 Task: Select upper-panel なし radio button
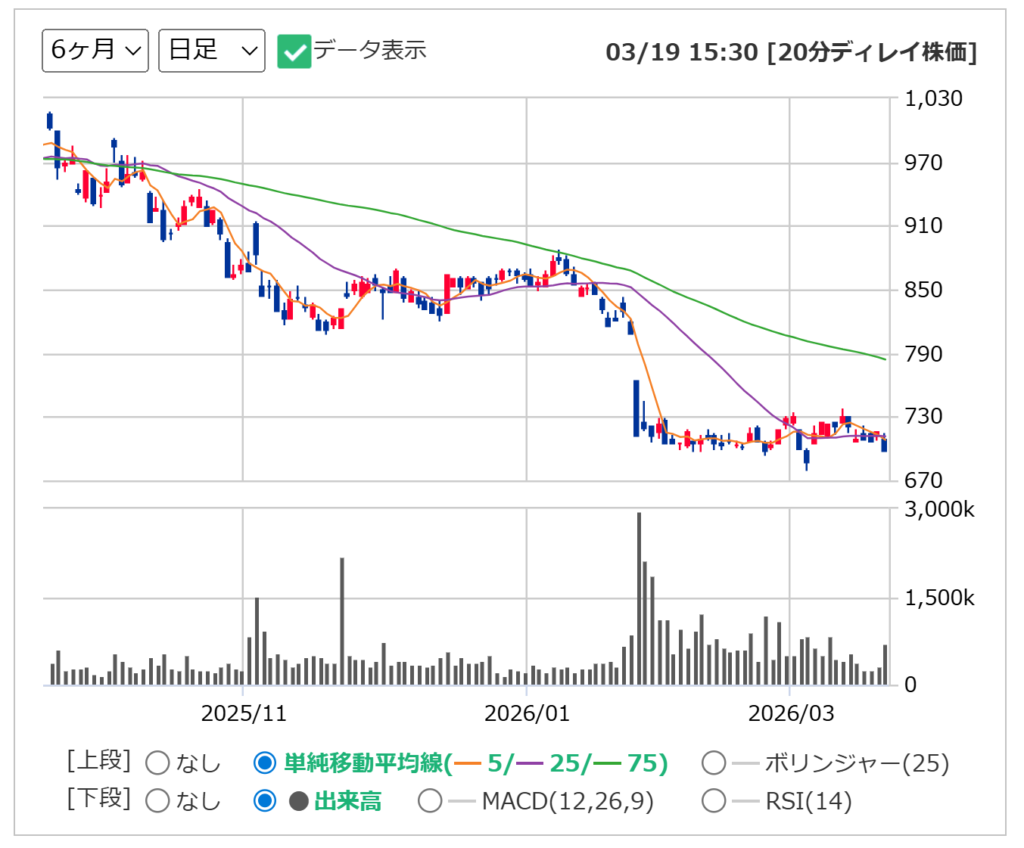click(158, 764)
